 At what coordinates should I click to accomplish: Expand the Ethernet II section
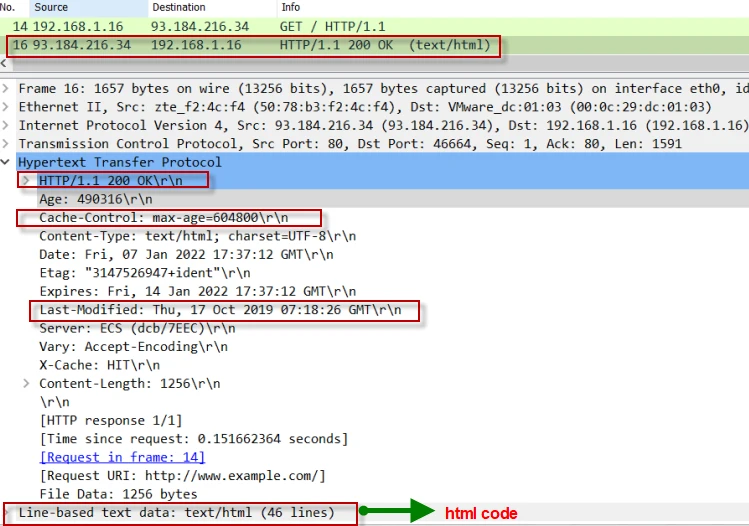pos(8,107)
